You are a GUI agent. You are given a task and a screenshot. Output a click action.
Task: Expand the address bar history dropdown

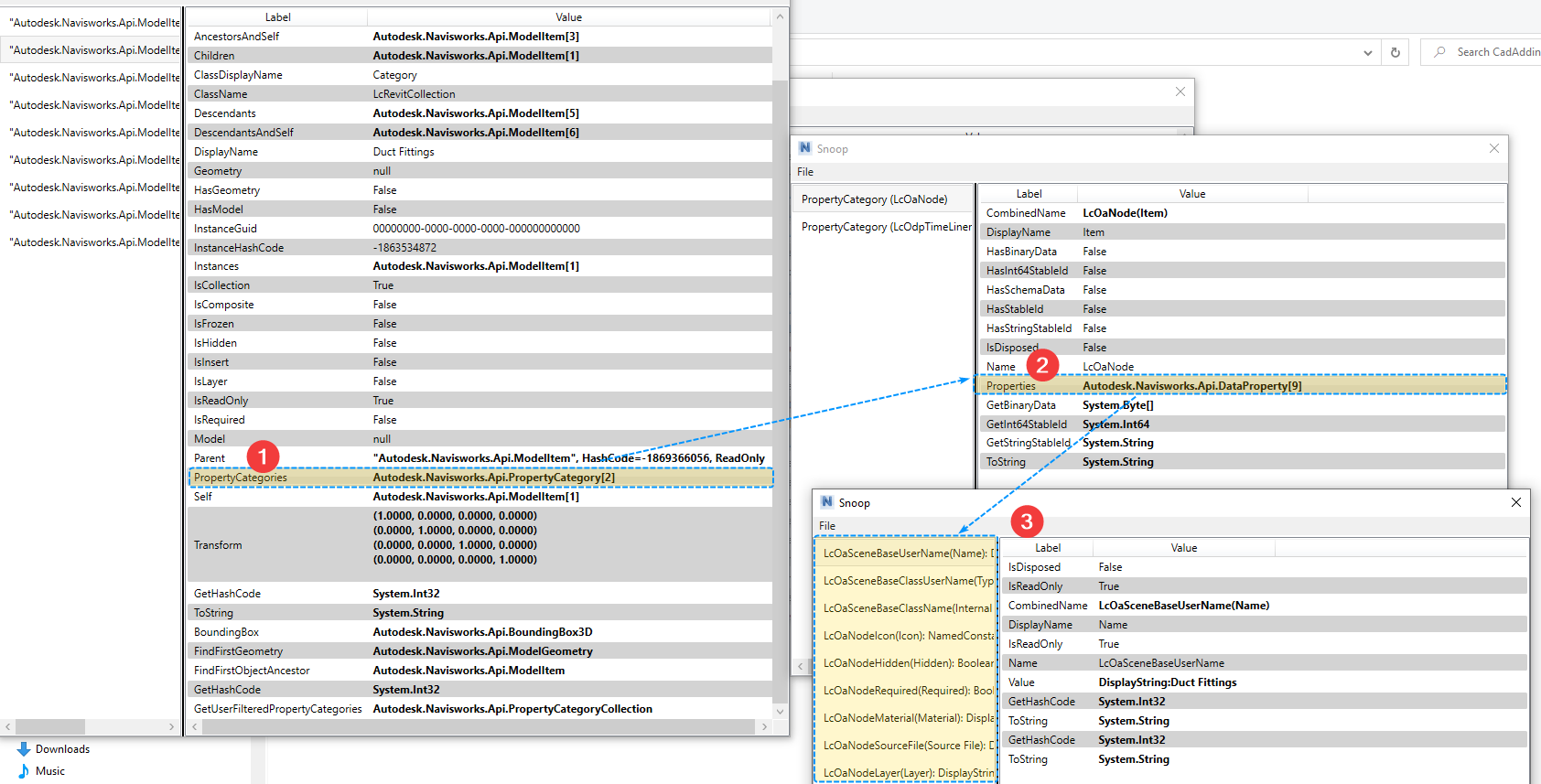point(1367,53)
